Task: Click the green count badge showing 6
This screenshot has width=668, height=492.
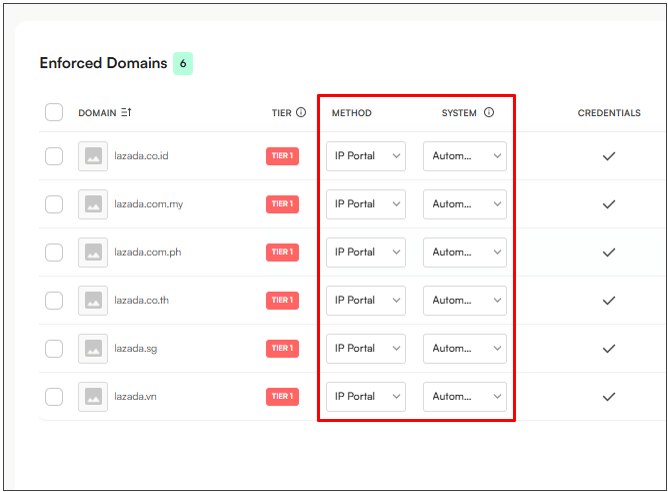Action: 183,63
